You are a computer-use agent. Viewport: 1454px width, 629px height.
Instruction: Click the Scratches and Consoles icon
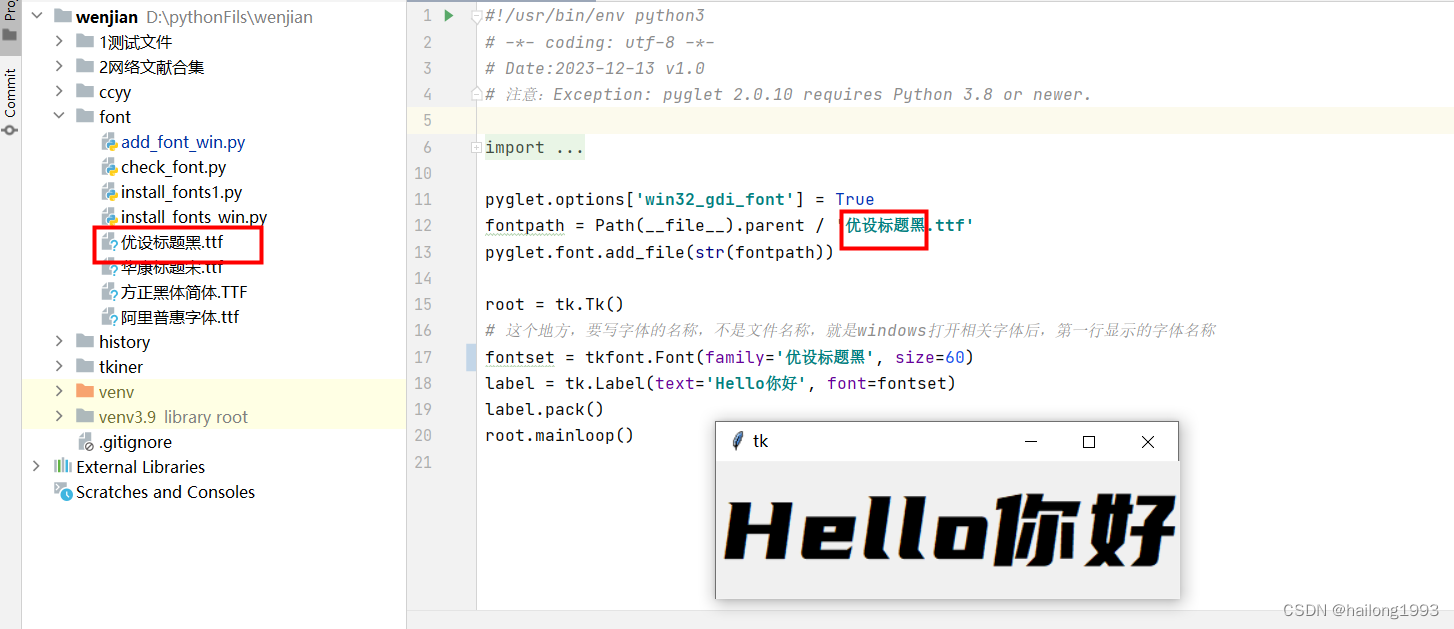(62, 491)
